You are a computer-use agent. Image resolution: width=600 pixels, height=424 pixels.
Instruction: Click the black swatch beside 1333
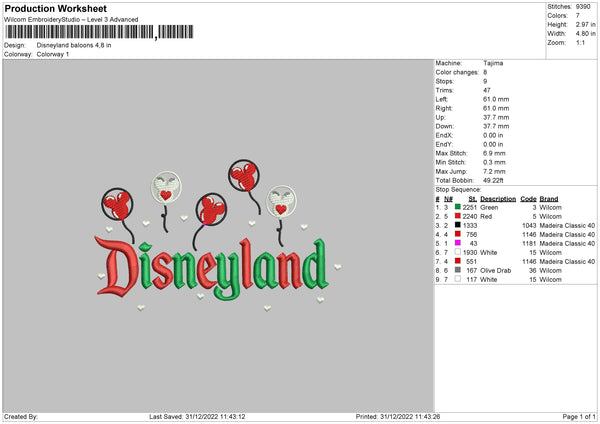pyautogui.click(x=458, y=225)
